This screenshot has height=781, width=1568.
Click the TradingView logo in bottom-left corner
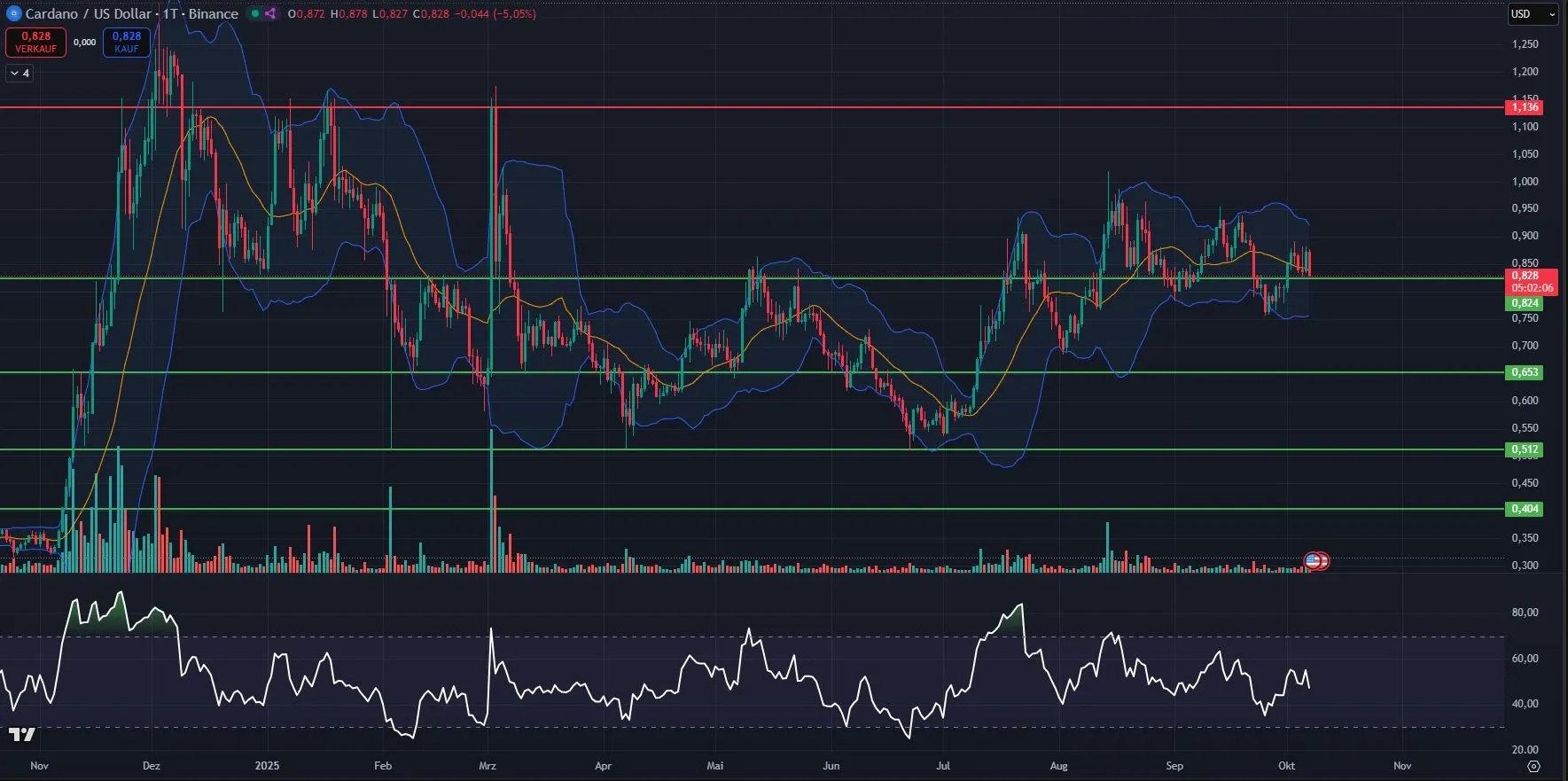pyautogui.click(x=22, y=734)
